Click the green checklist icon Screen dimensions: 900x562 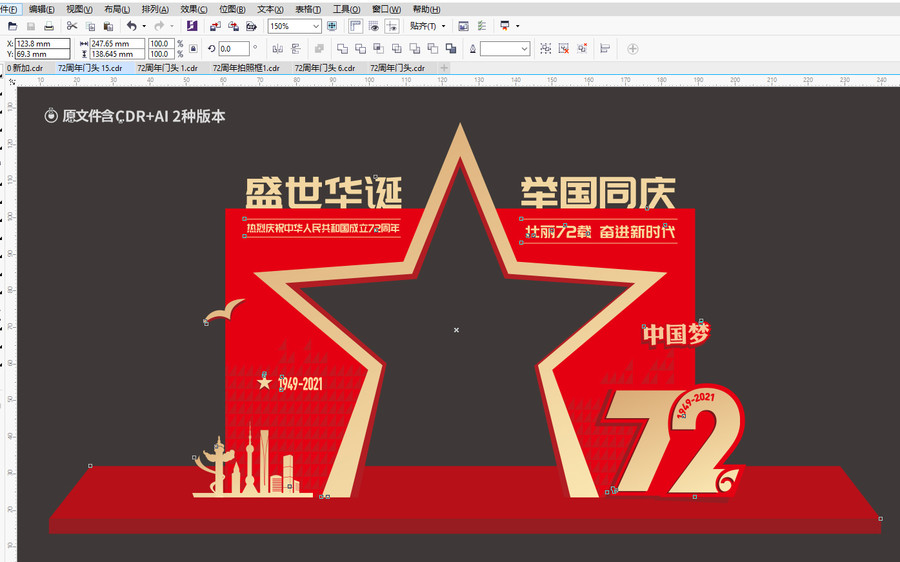pos(482,26)
